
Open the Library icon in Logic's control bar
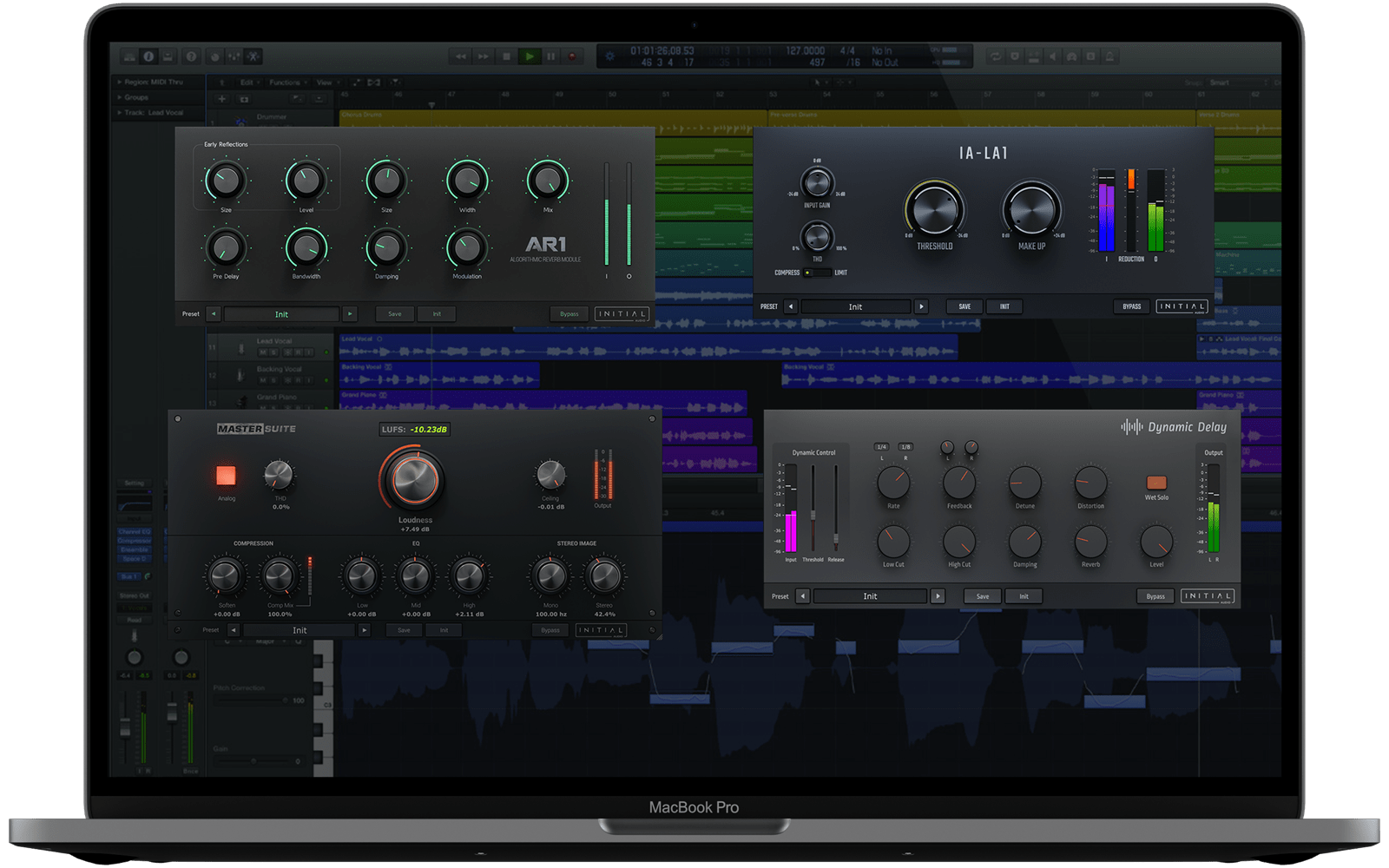[x=129, y=56]
